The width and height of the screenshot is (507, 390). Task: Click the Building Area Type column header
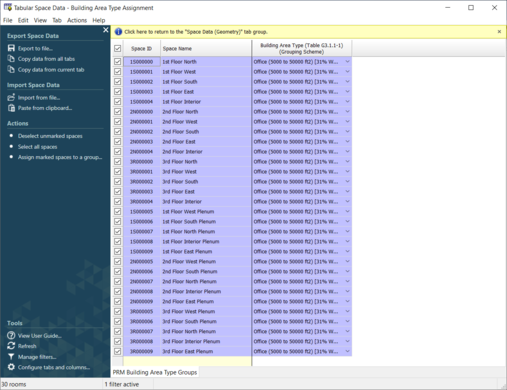click(x=302, y=48)
